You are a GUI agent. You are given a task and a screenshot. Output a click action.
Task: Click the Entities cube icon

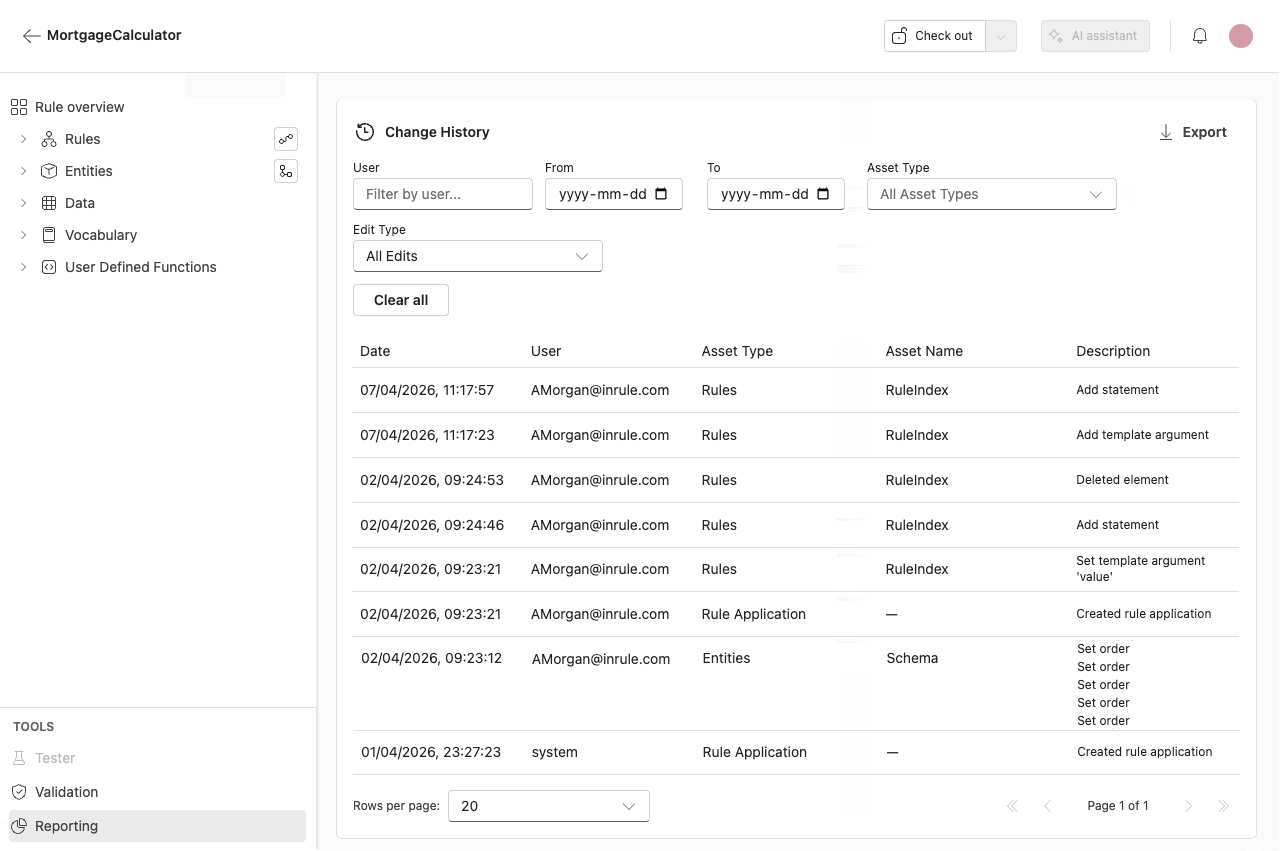coord(49,171)
